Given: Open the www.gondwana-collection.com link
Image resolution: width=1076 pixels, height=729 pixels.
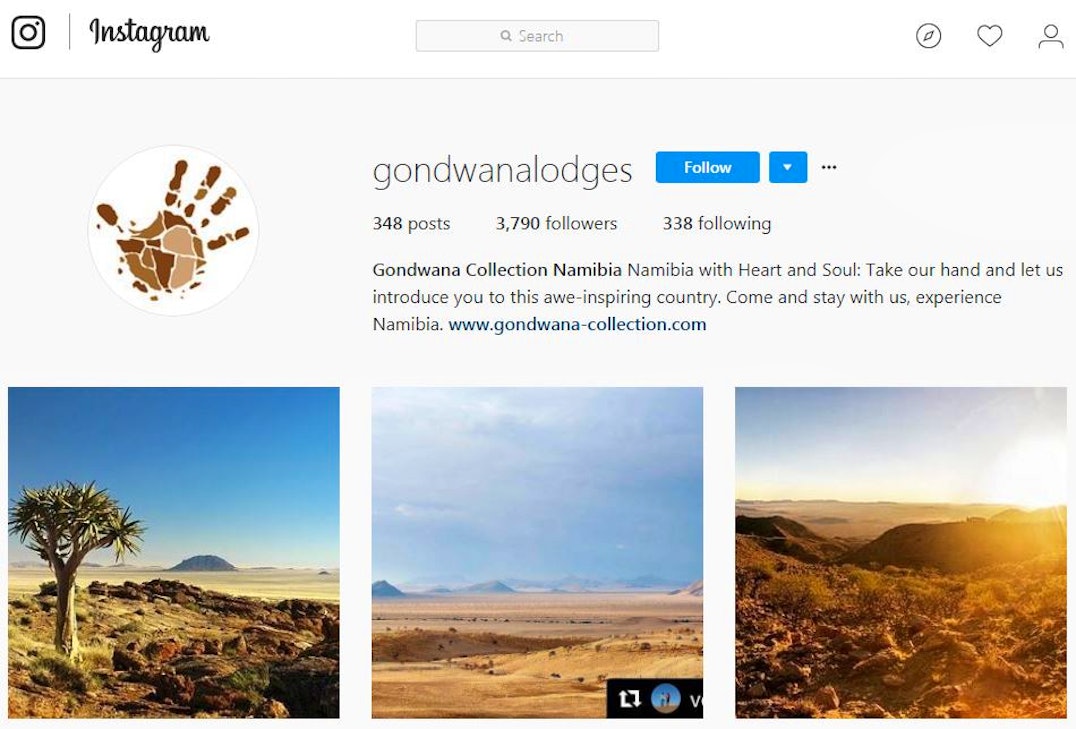Looking at the screenshot, I should pyautogui.click(x=577, y=324).
